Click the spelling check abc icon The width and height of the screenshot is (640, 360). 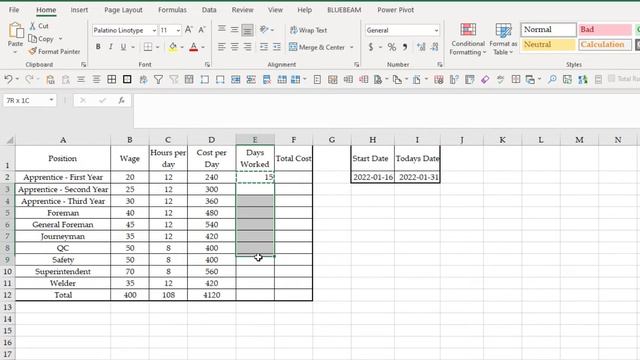(500, 79)
